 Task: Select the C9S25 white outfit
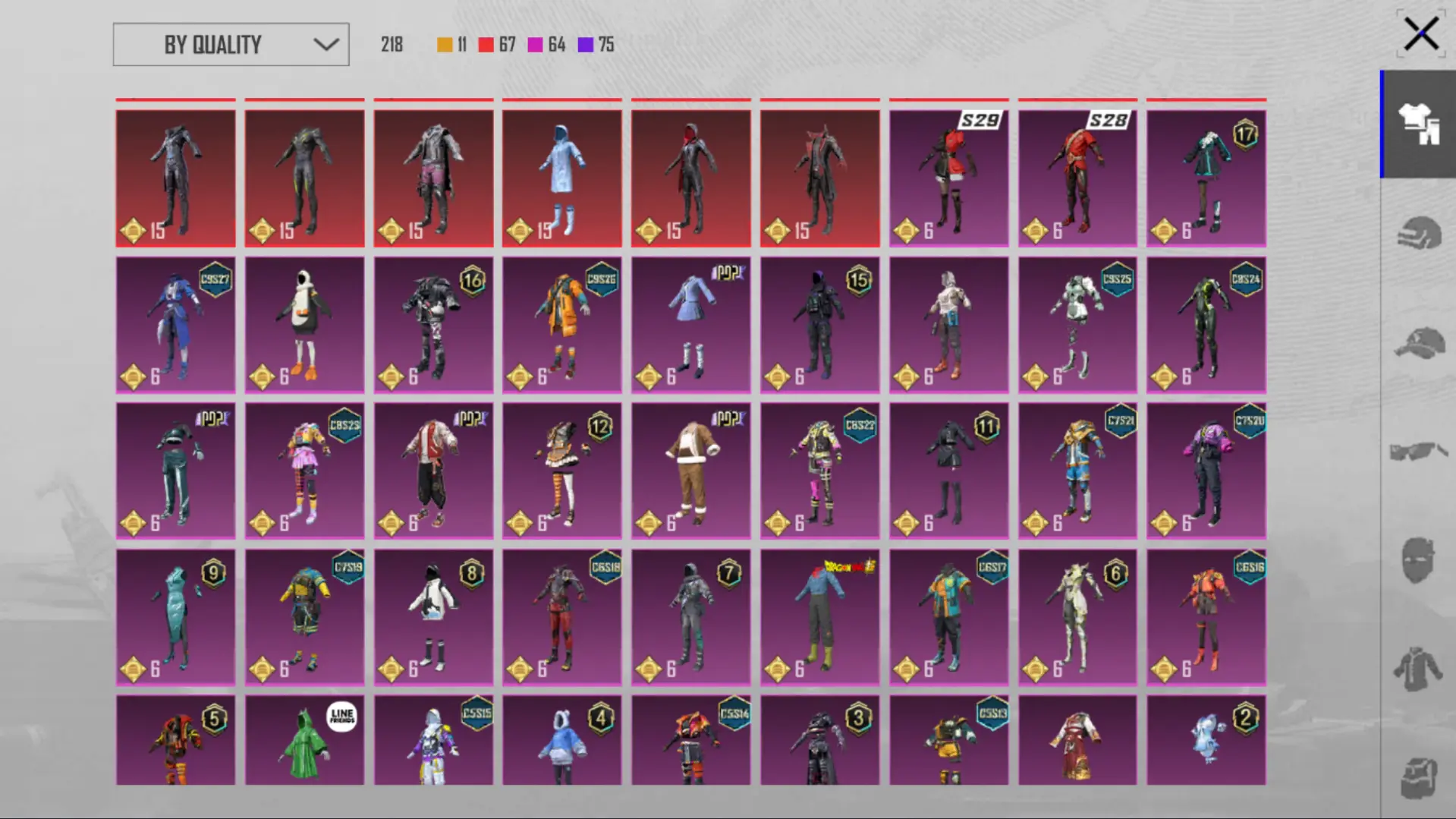1077,325
